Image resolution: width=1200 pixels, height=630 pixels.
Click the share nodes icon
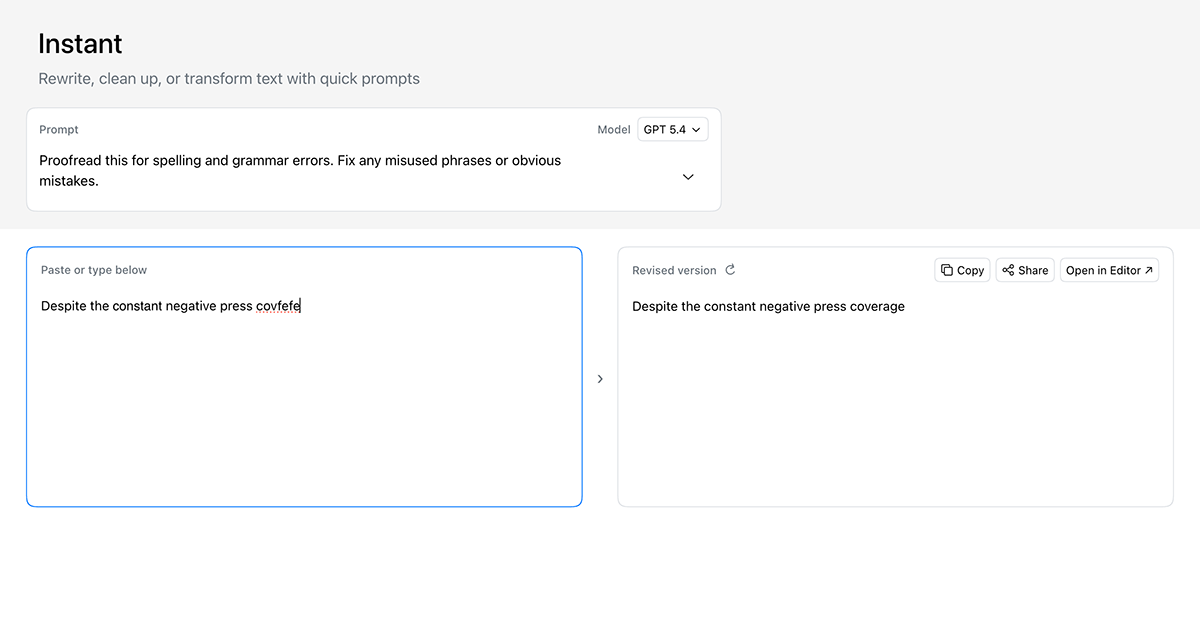(1008, 270)
